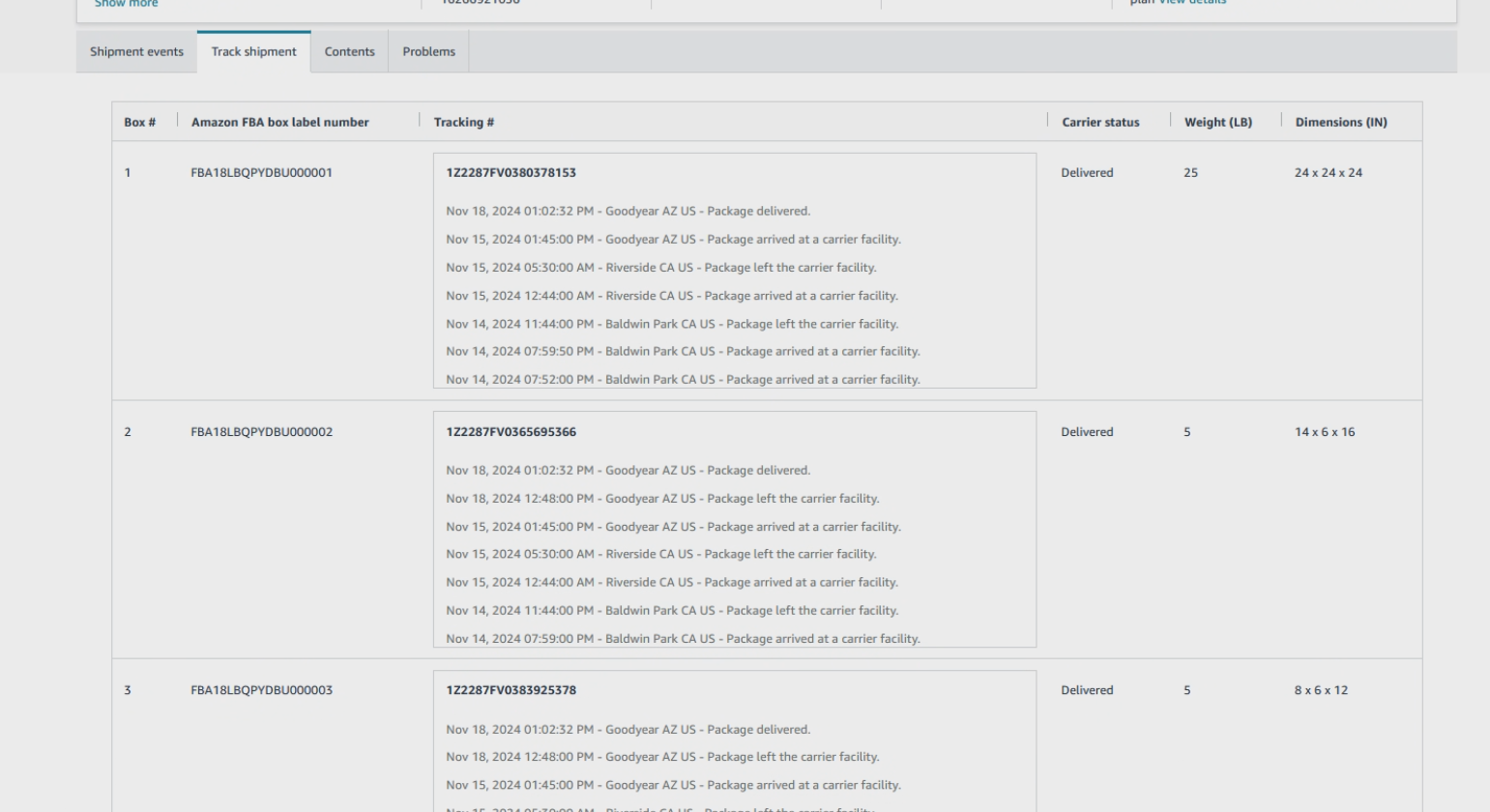
Task: Click box 2 Riverside left facility 05:30:00 AM
Action: [x=661, y=554]
